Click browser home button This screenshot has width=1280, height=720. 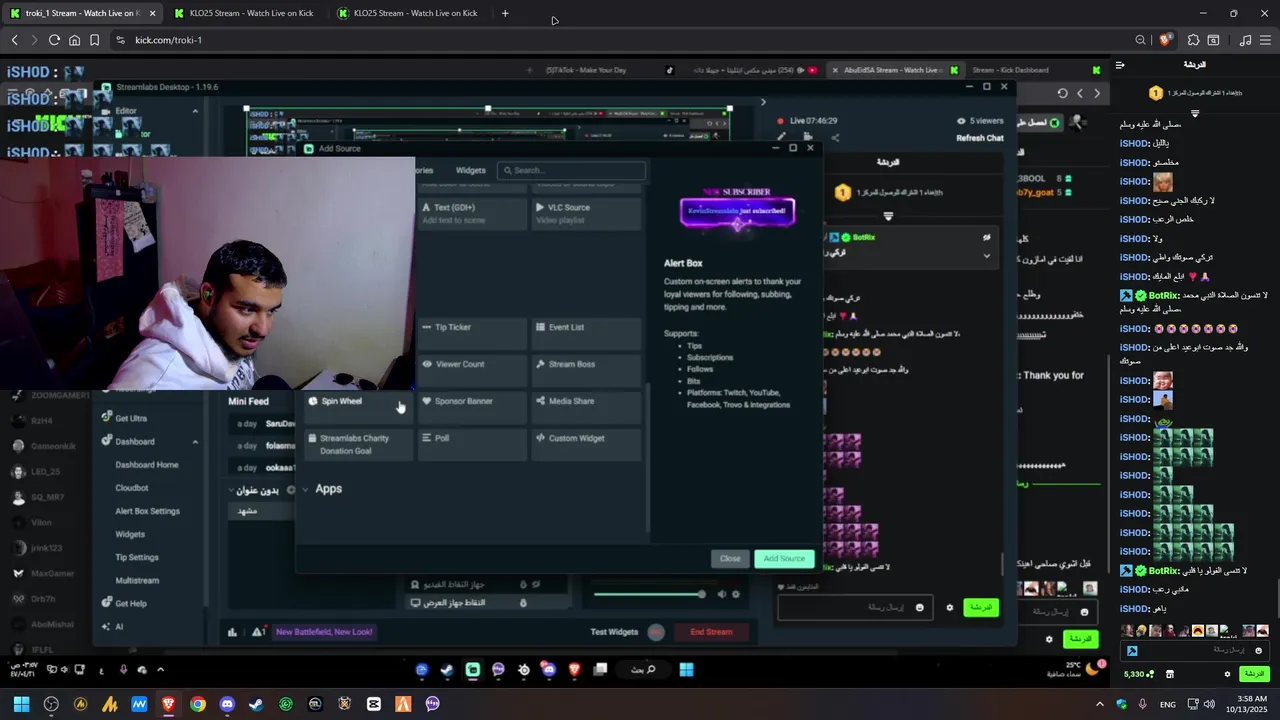75,40
